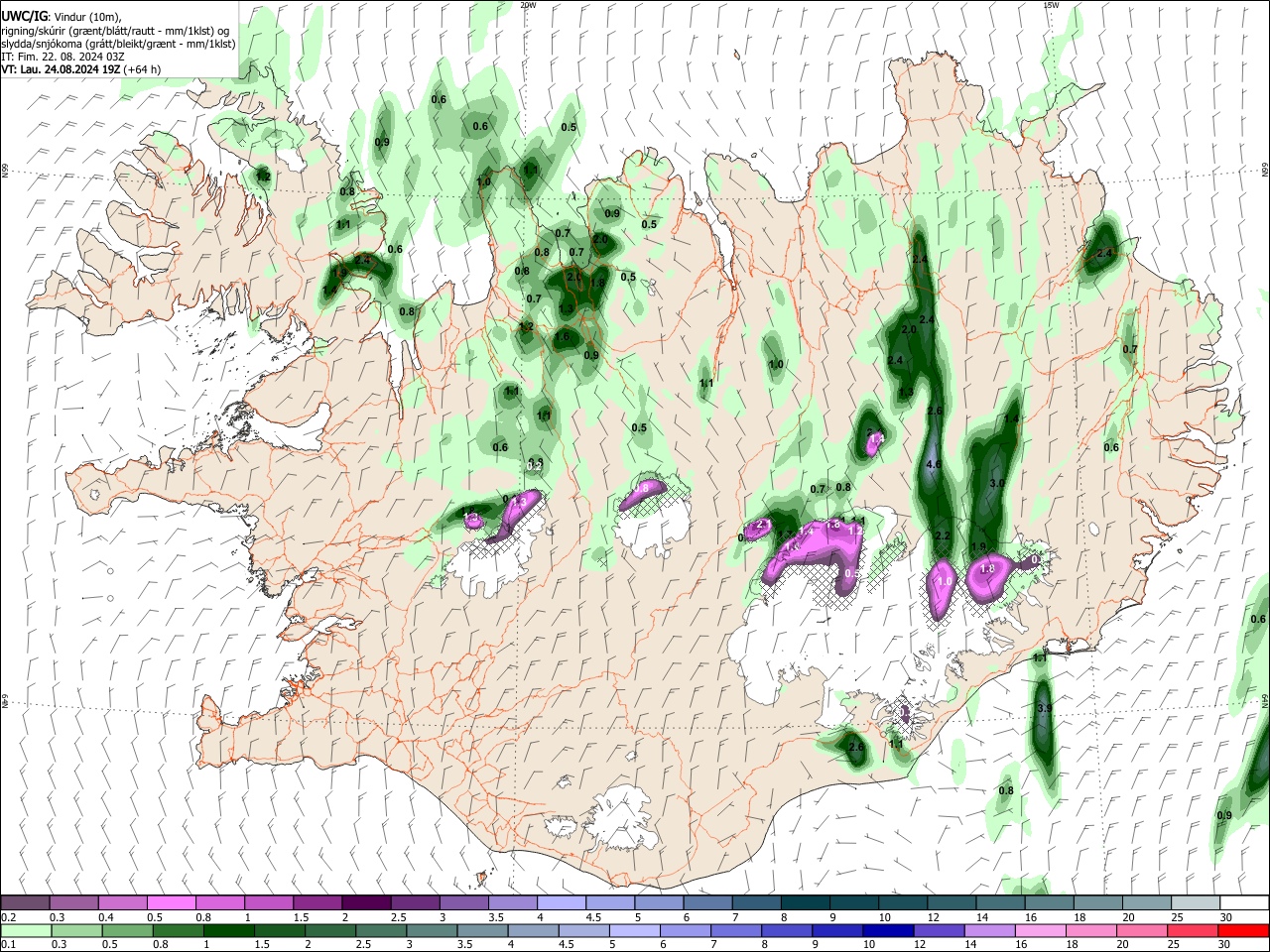Click the bright pink swatch between 0.5 and 0.8, upper legend
Viewport: 1270px width, 952px height.
[171, 903]
